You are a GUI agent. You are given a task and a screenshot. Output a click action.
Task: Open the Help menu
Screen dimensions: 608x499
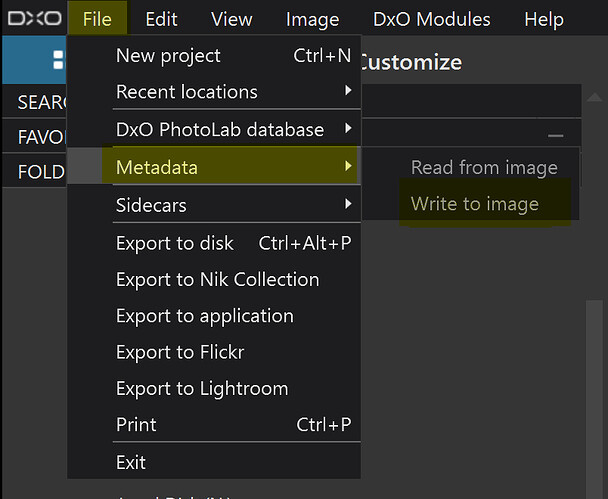point(544,19)
